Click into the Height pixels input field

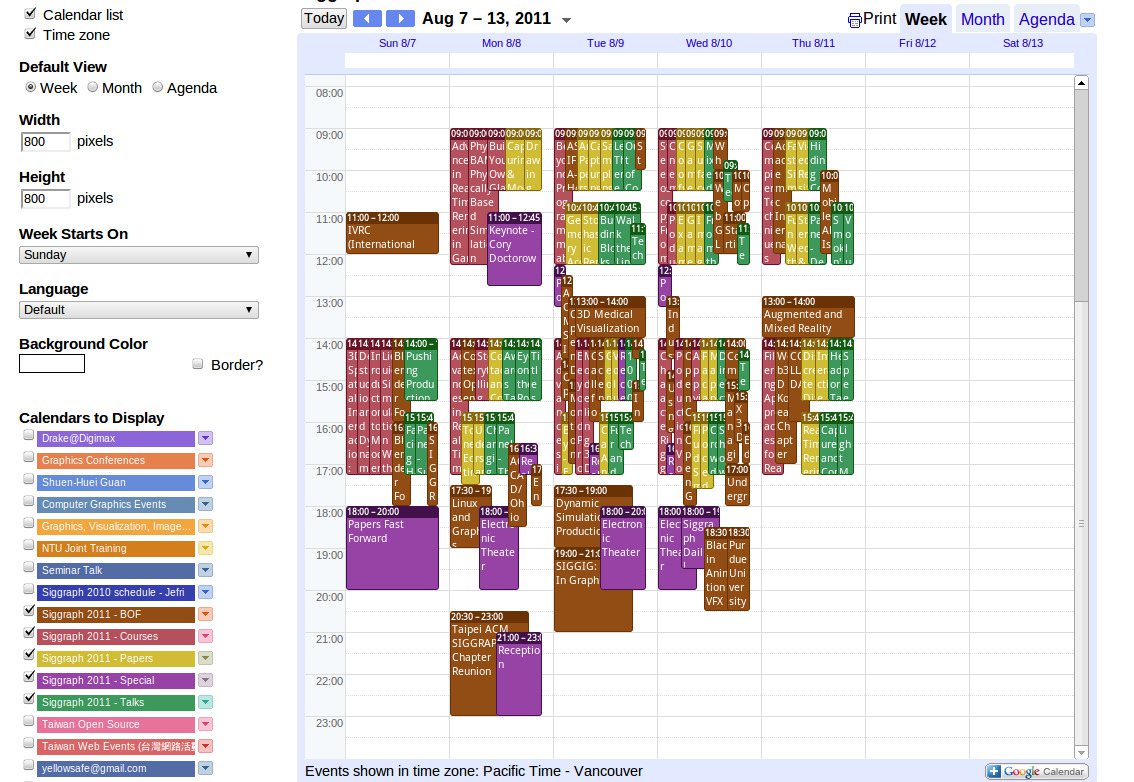[x=45, y=198]
